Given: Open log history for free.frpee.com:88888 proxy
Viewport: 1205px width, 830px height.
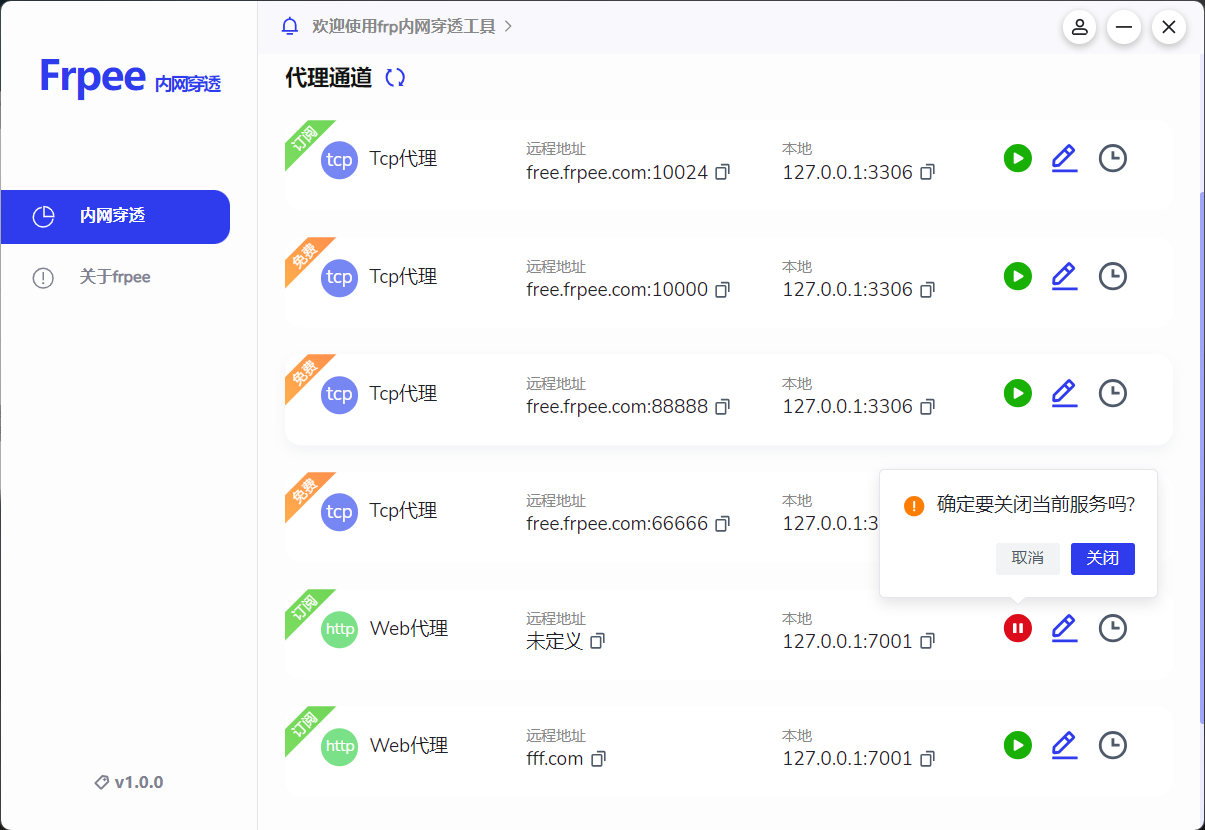Looking at the screenshot, I should 1112,393.
